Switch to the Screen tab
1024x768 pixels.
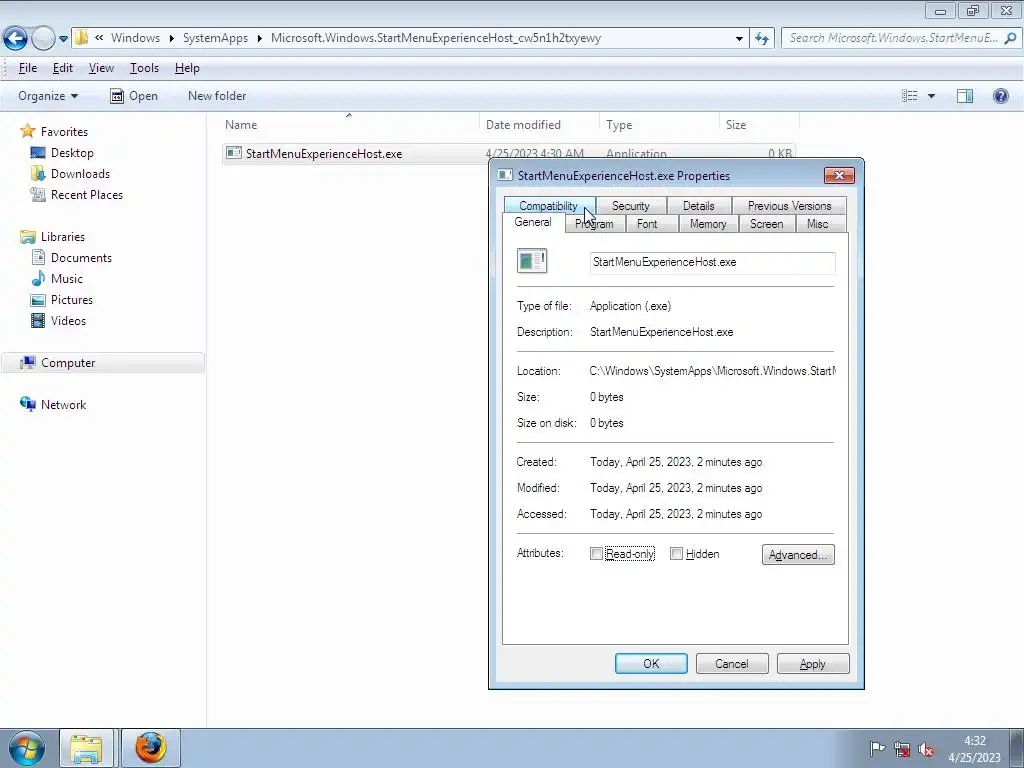pyautogui.click(x=767, y=224)
